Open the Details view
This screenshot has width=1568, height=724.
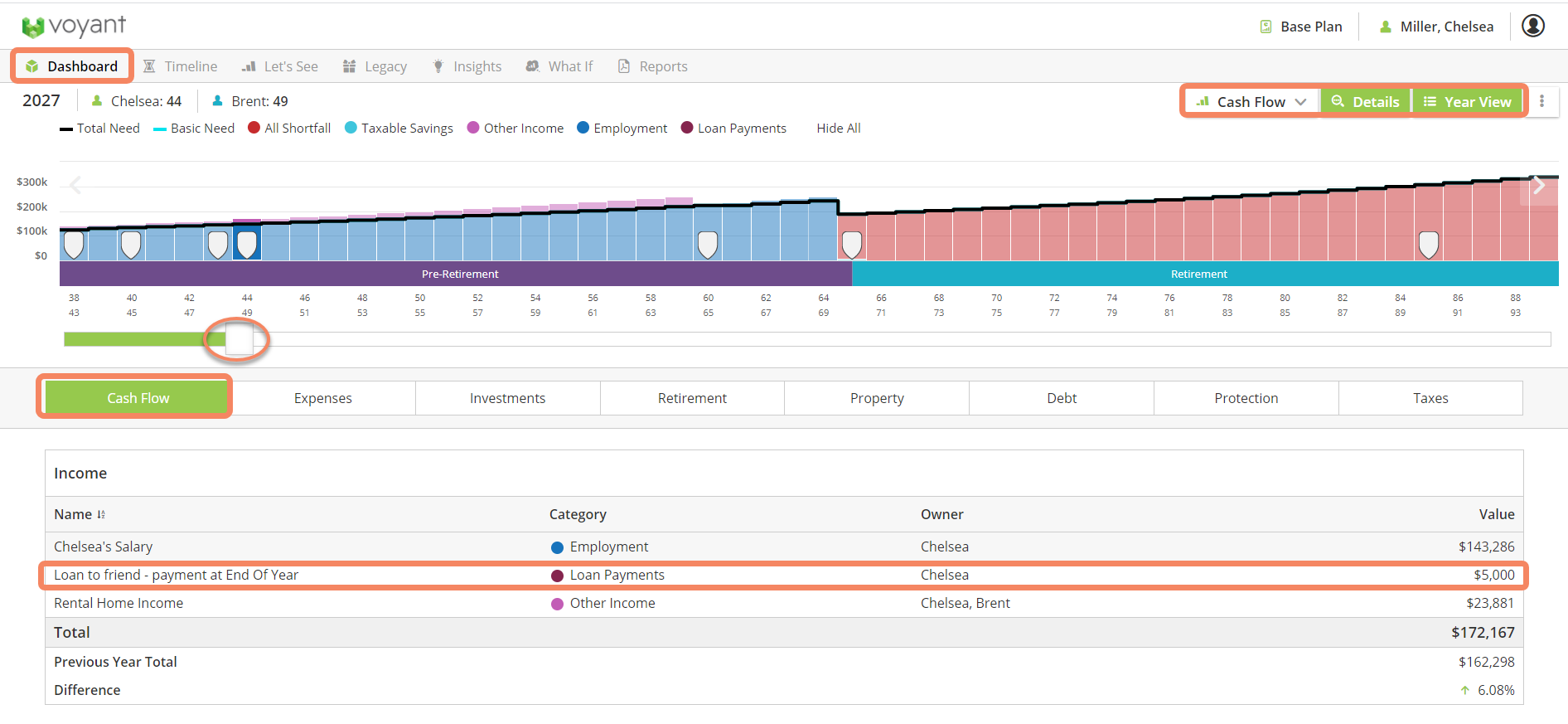1365,102
